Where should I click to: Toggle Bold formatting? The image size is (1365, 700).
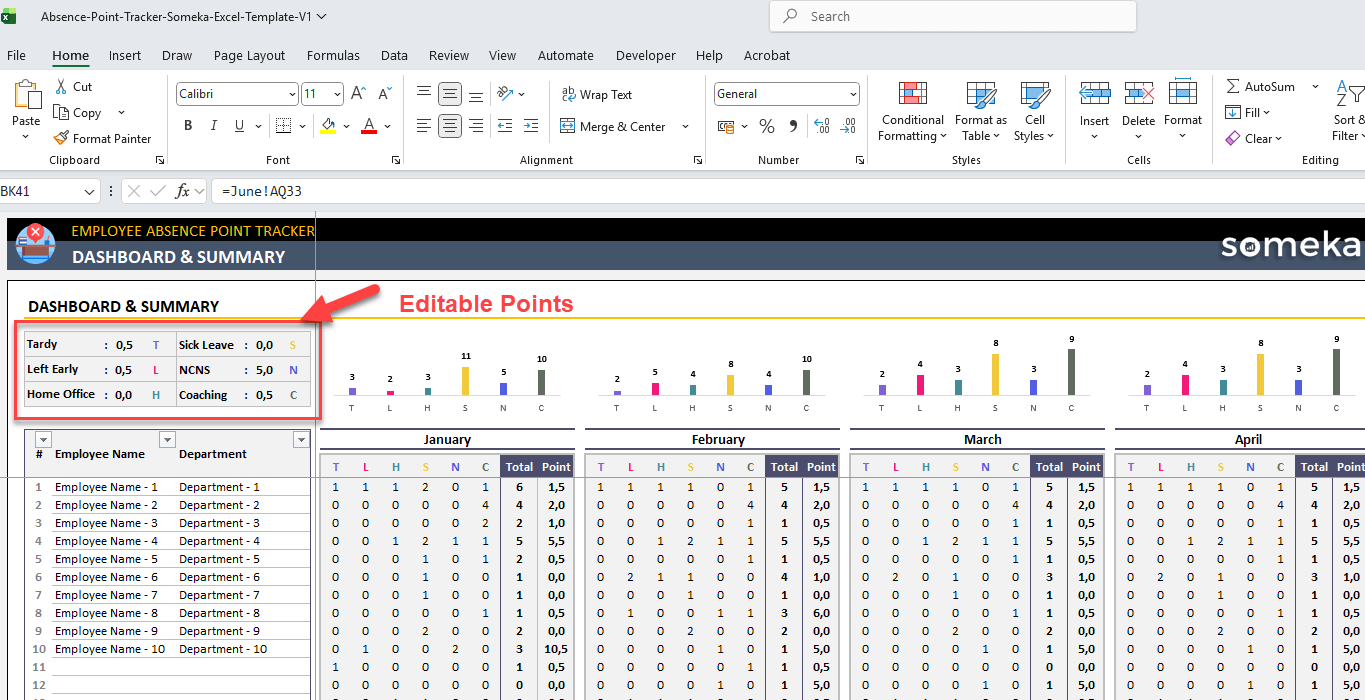pyautogui.click(x=188, y=126)
